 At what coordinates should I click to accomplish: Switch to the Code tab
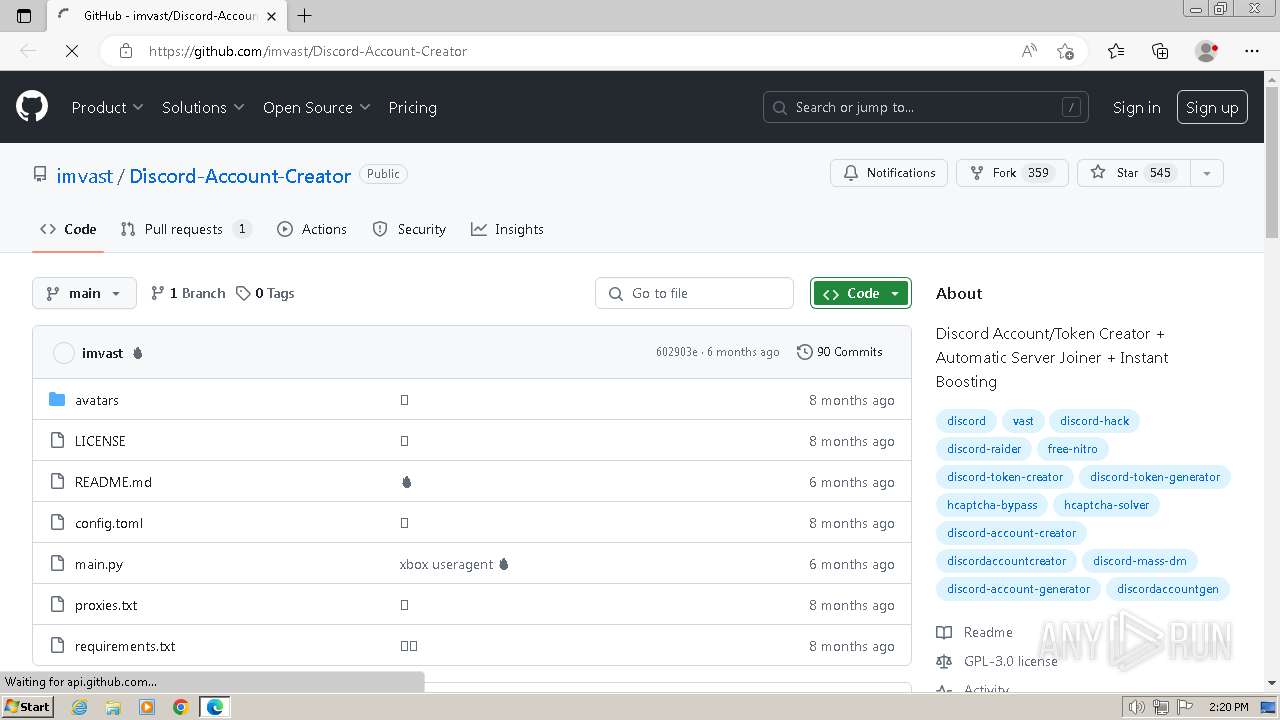click(x=68, y=229)
